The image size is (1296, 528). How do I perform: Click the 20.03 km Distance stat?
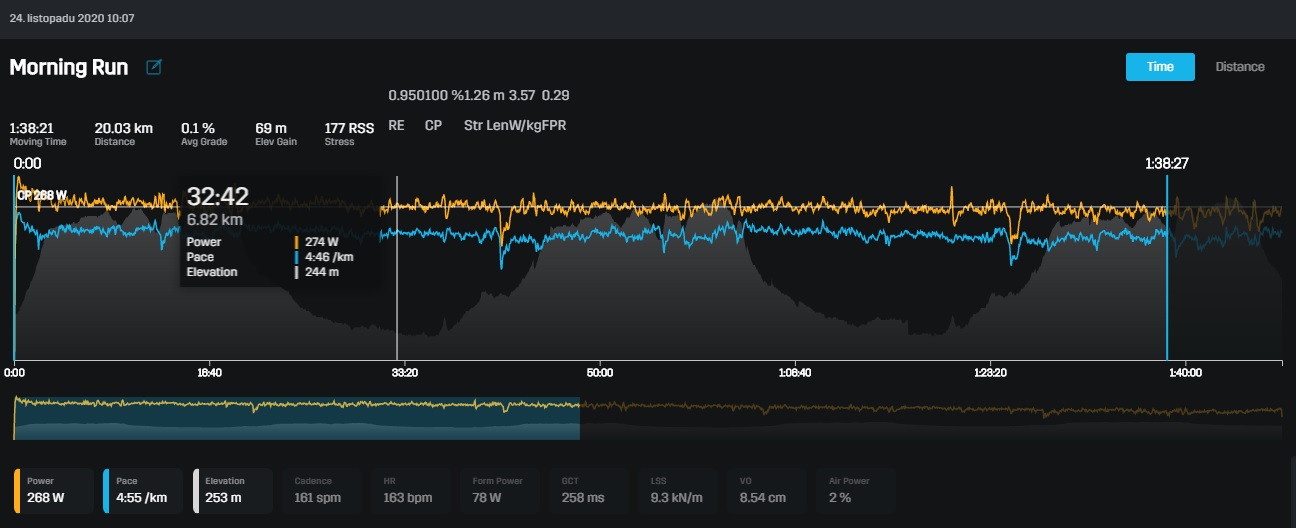point(123,134)
